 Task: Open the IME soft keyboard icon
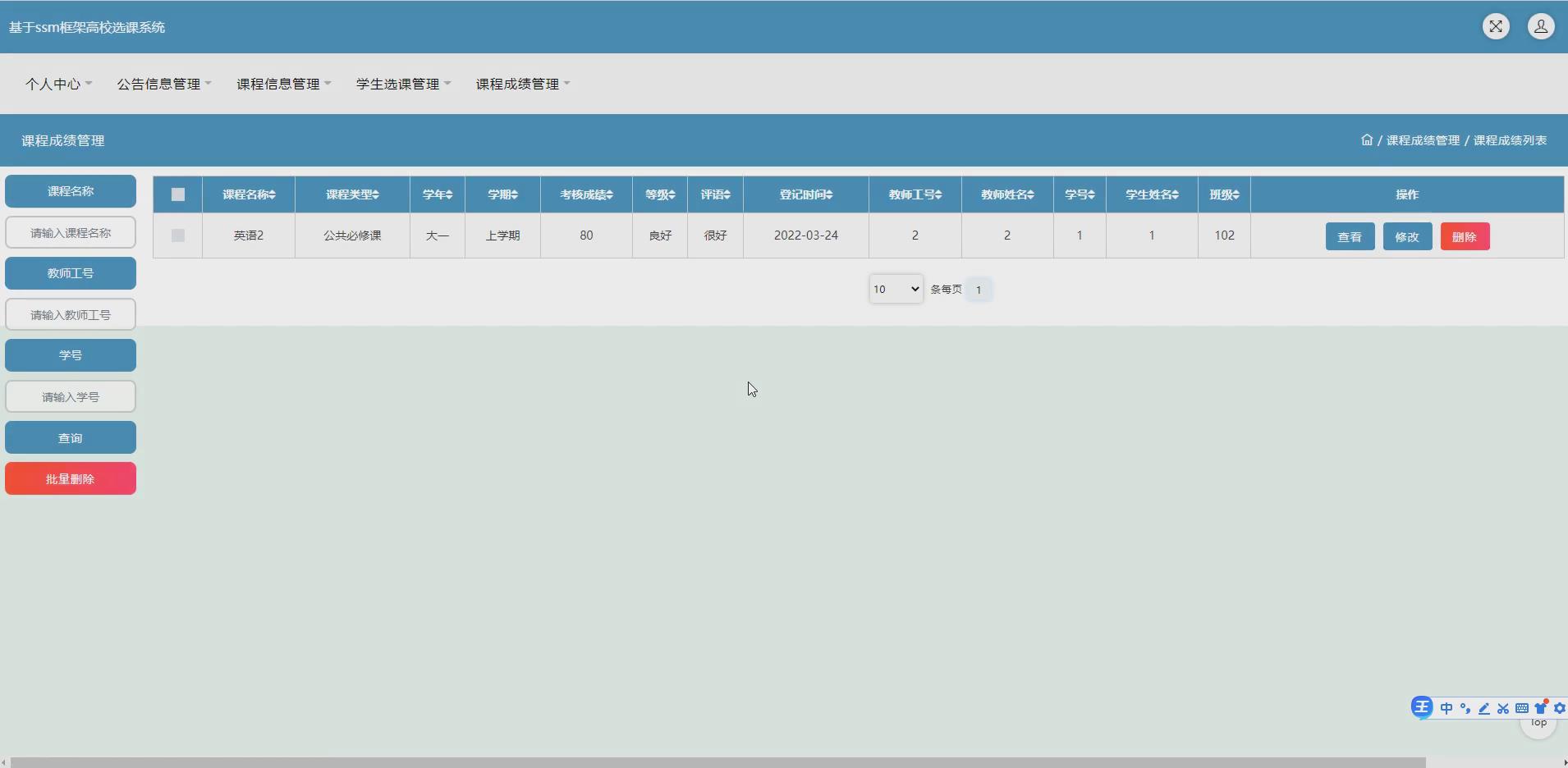[1522, 708]
